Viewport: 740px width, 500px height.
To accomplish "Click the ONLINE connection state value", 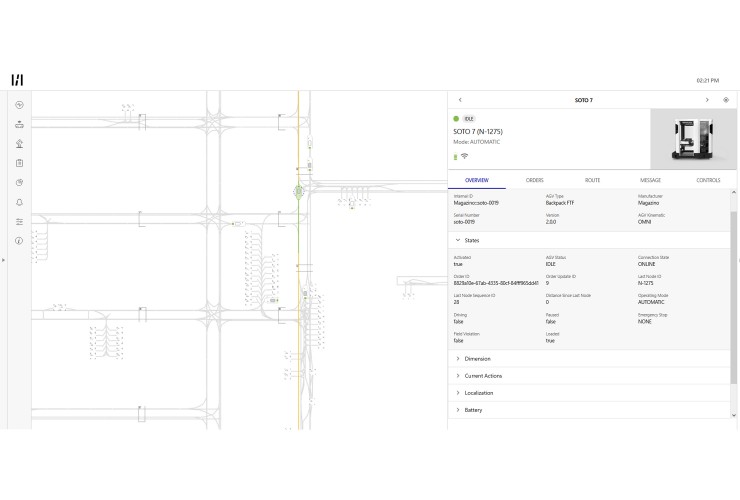I will point(647,264).
